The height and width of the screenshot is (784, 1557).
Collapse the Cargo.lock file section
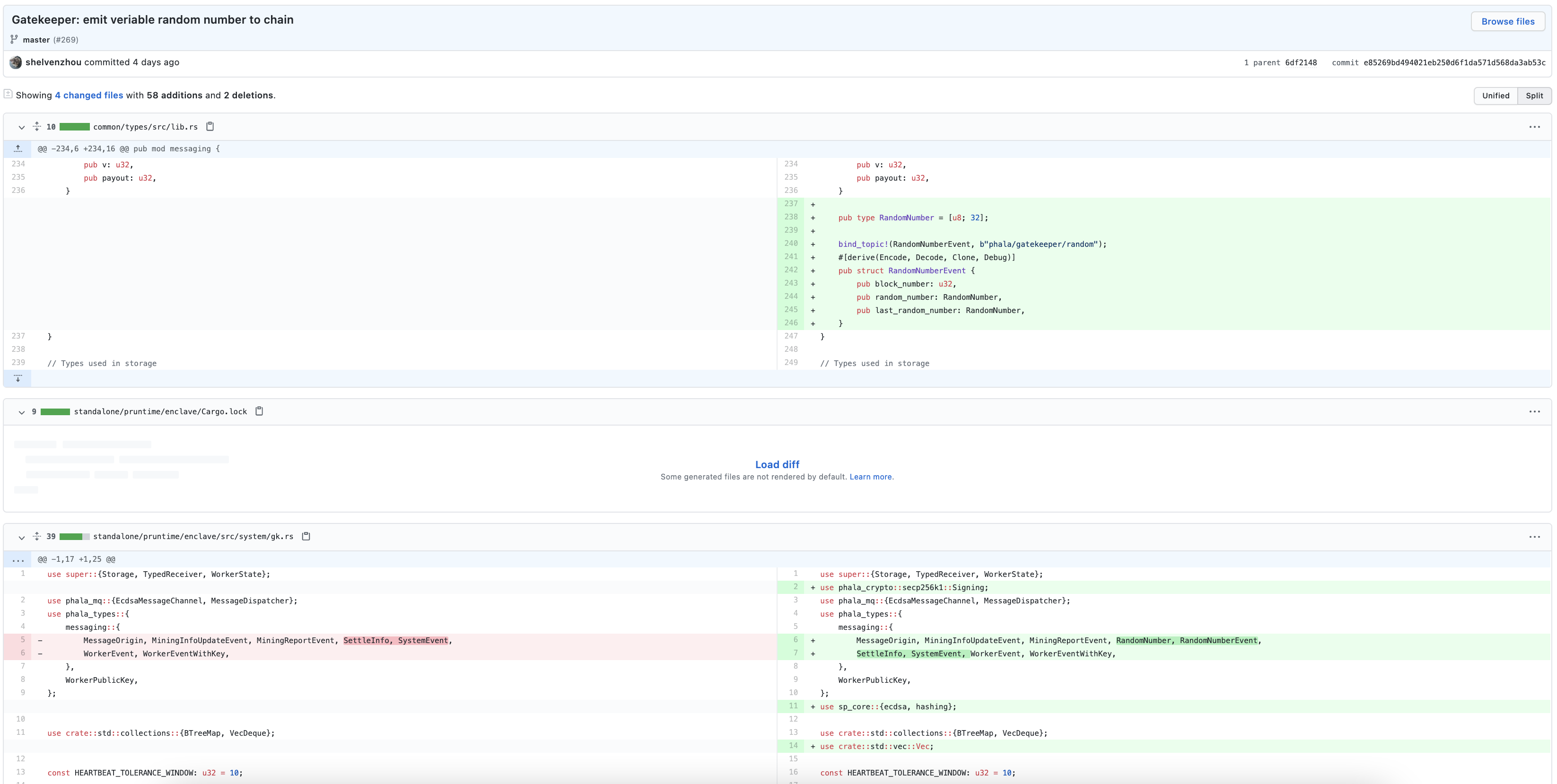pyautogui.click(x=21, y=412)
